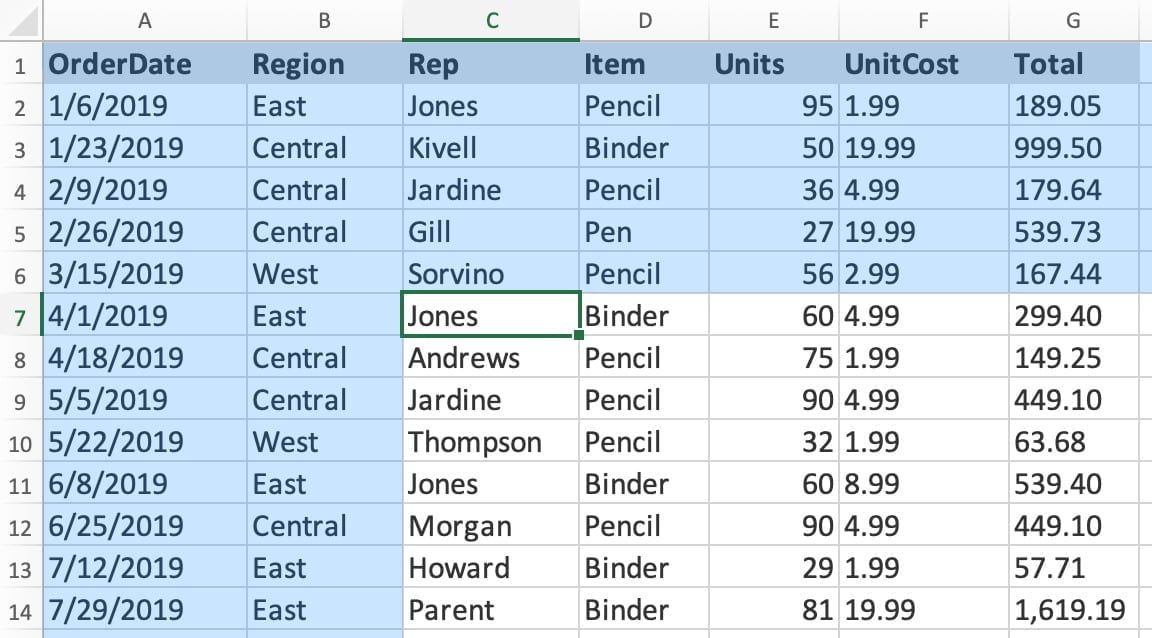Select the Kivell rep cell
The width and height of the screenshot is (1152, 638).
[490, 148]
